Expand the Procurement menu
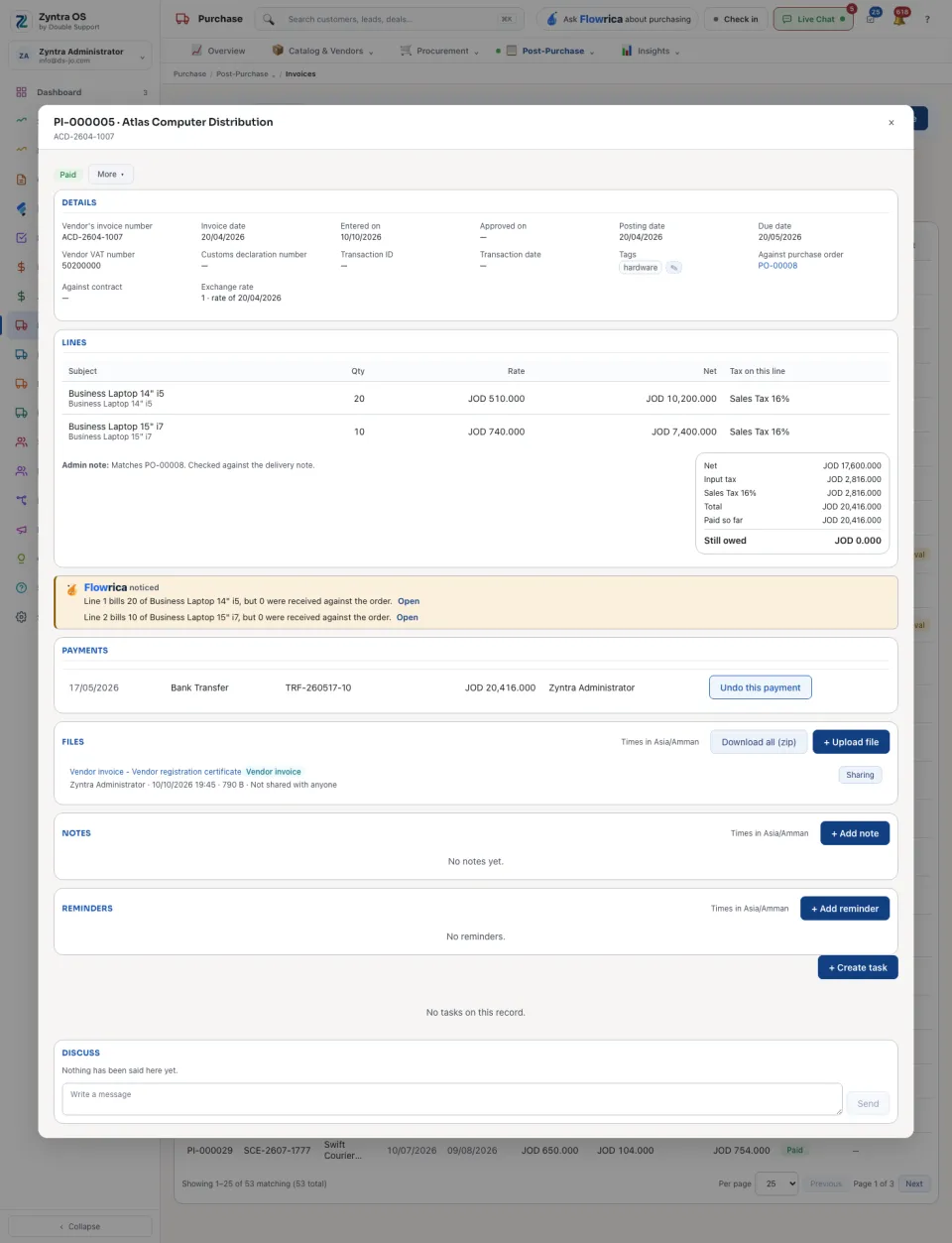The image size is (952, 1243). (439, 51)
